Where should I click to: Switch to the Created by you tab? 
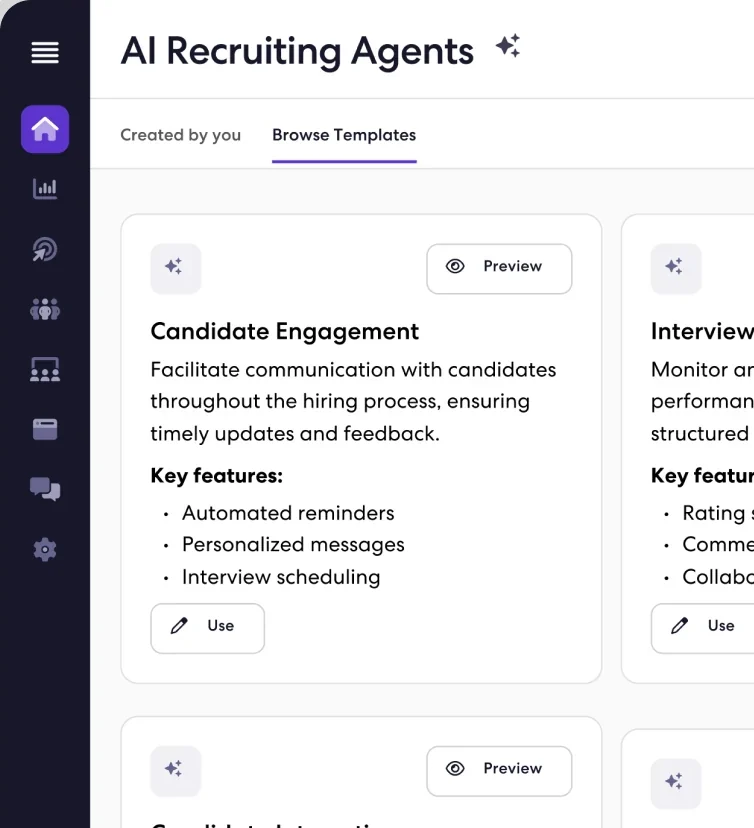181,135
